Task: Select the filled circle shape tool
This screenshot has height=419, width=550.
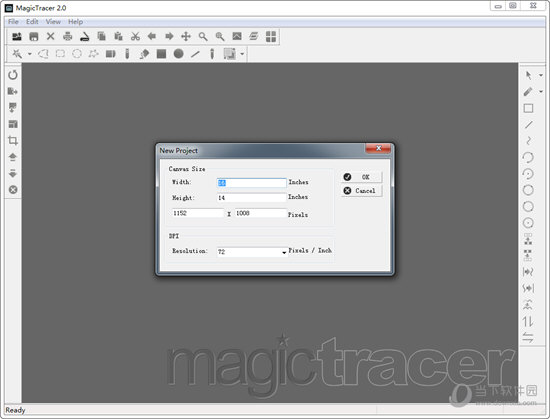Action: coord(179,54)
